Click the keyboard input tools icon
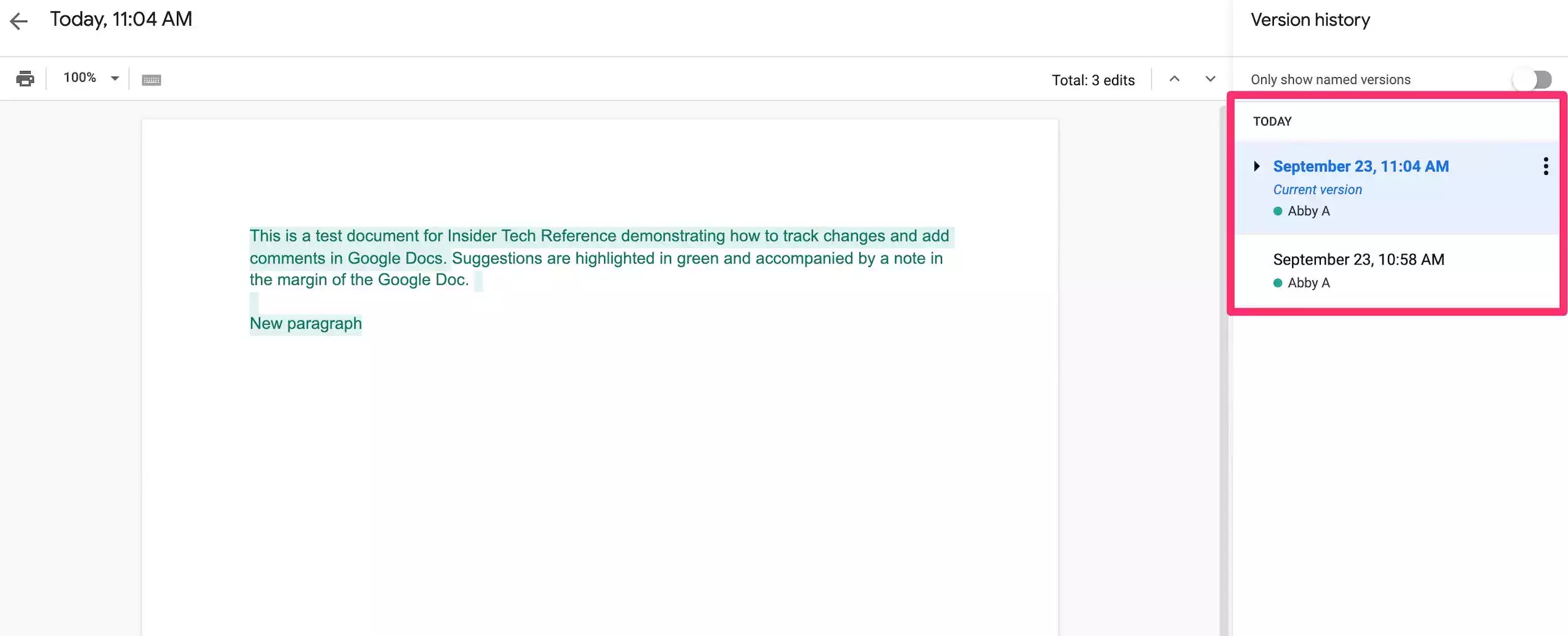The width and height of the screenshot is (1568, 636). tap(151, 80)
